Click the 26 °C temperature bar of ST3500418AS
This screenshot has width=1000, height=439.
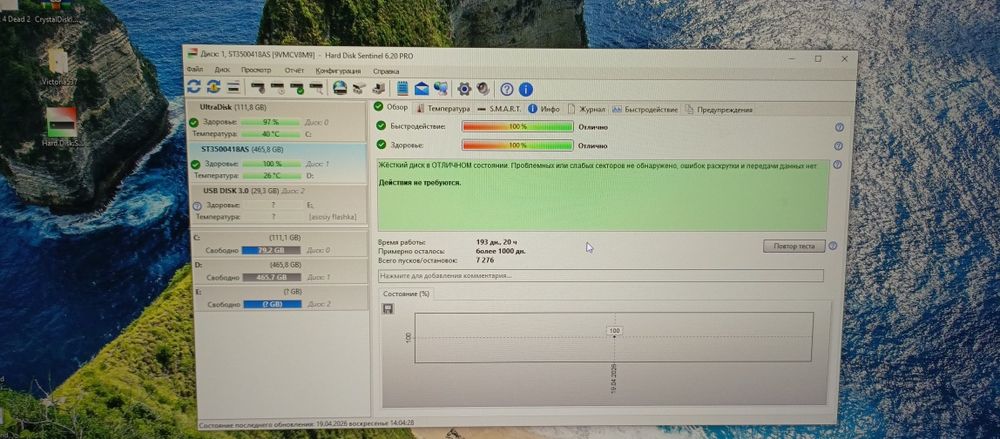coord(271,175)
